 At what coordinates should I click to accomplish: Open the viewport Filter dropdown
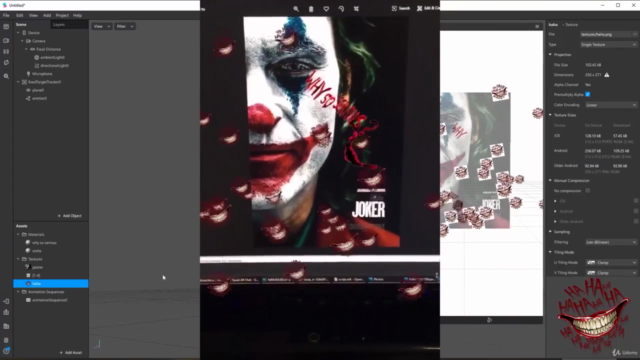tap(125, 26)
